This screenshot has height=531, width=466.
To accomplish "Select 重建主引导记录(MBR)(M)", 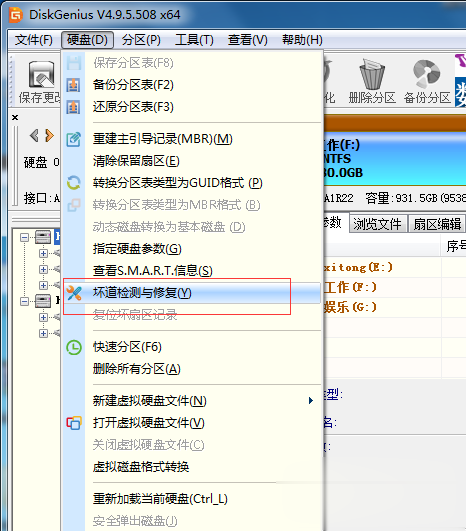I will click(x=192, y=139).
